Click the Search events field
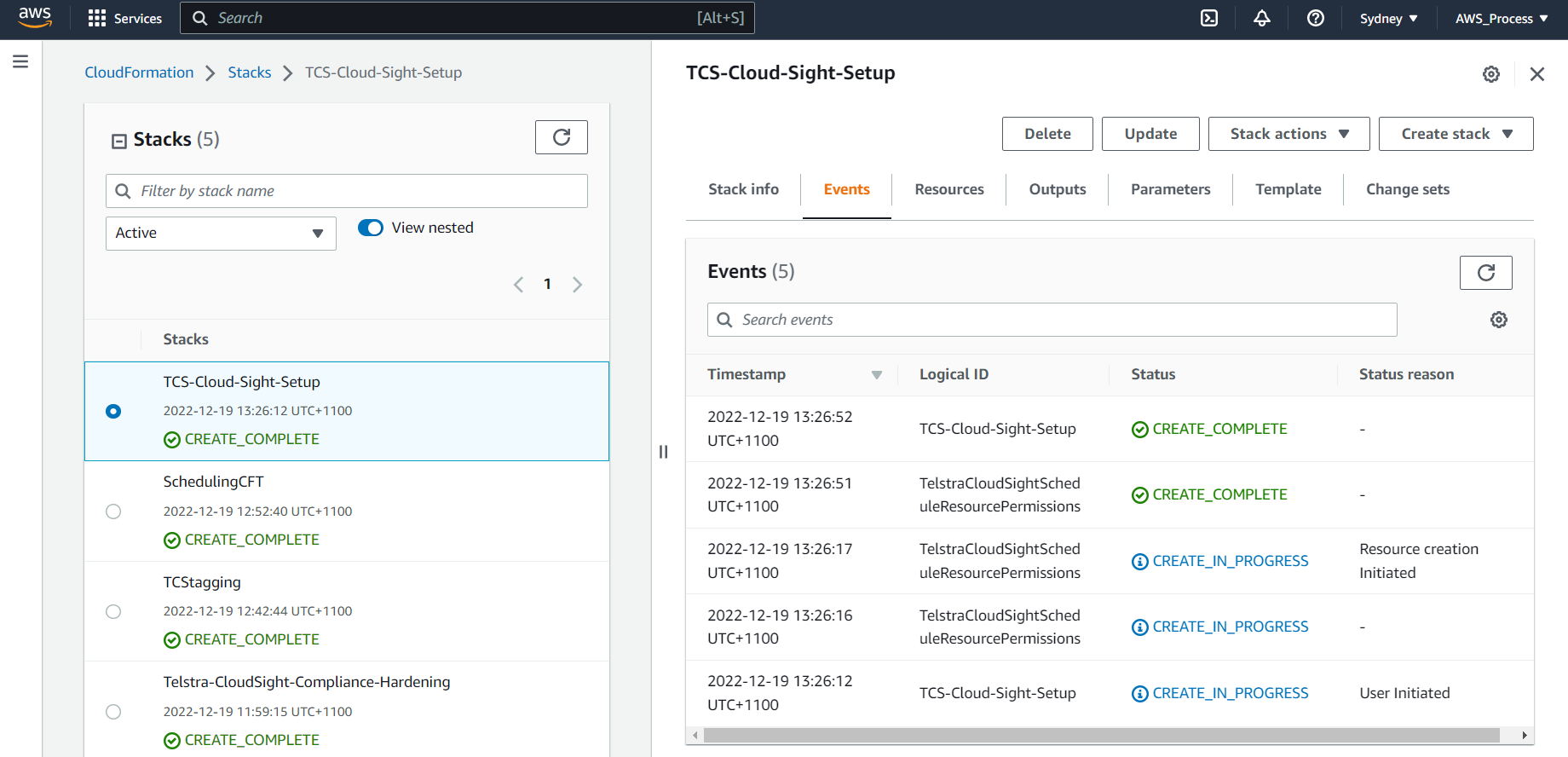This screenshot has width=1568, height=757. coord(1052,320)
